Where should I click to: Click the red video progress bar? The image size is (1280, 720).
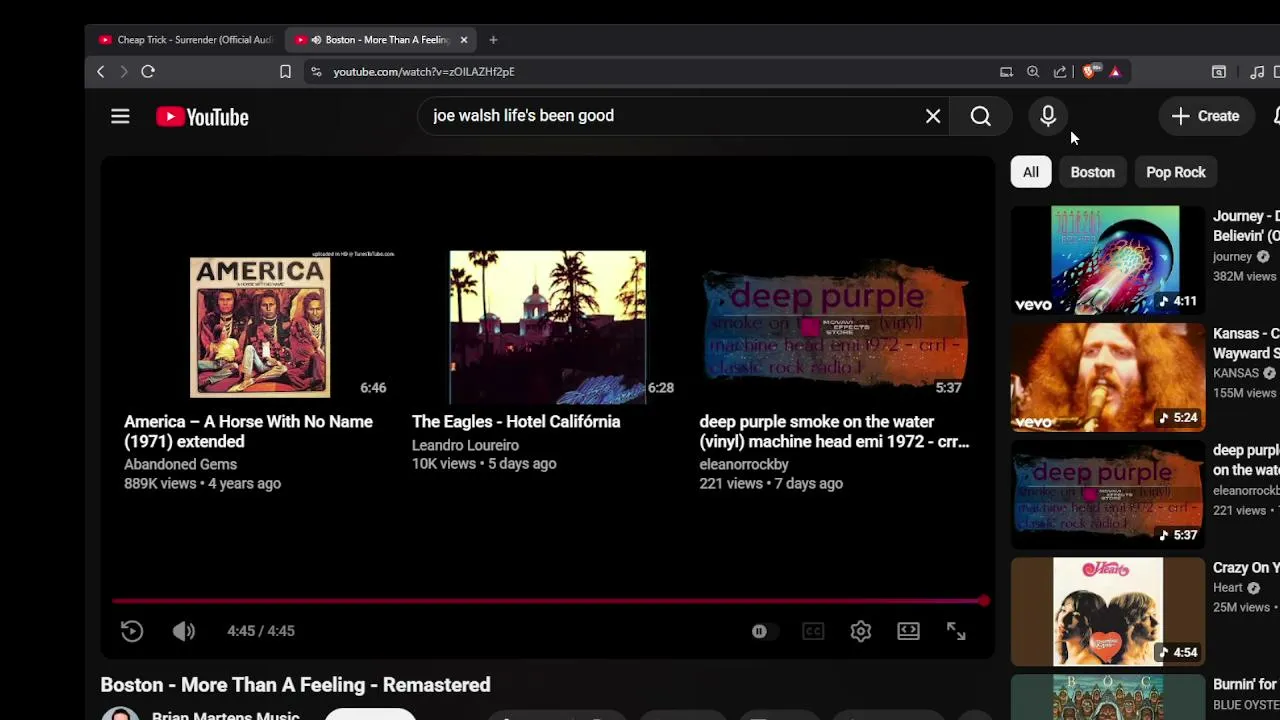548,601
